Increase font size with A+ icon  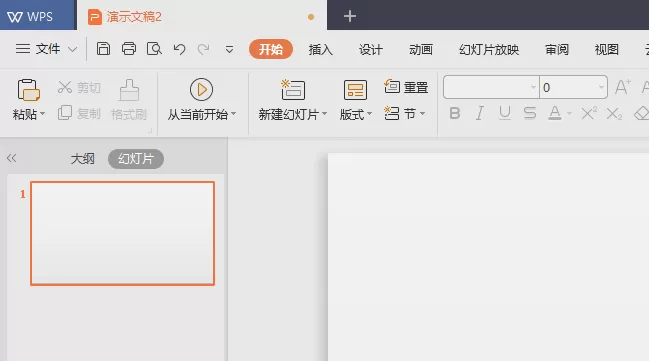pos(623,87)
